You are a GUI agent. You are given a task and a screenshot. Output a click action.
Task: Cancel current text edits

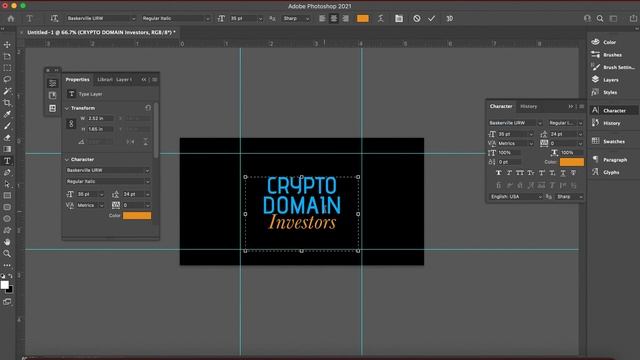tap(416, 18)
